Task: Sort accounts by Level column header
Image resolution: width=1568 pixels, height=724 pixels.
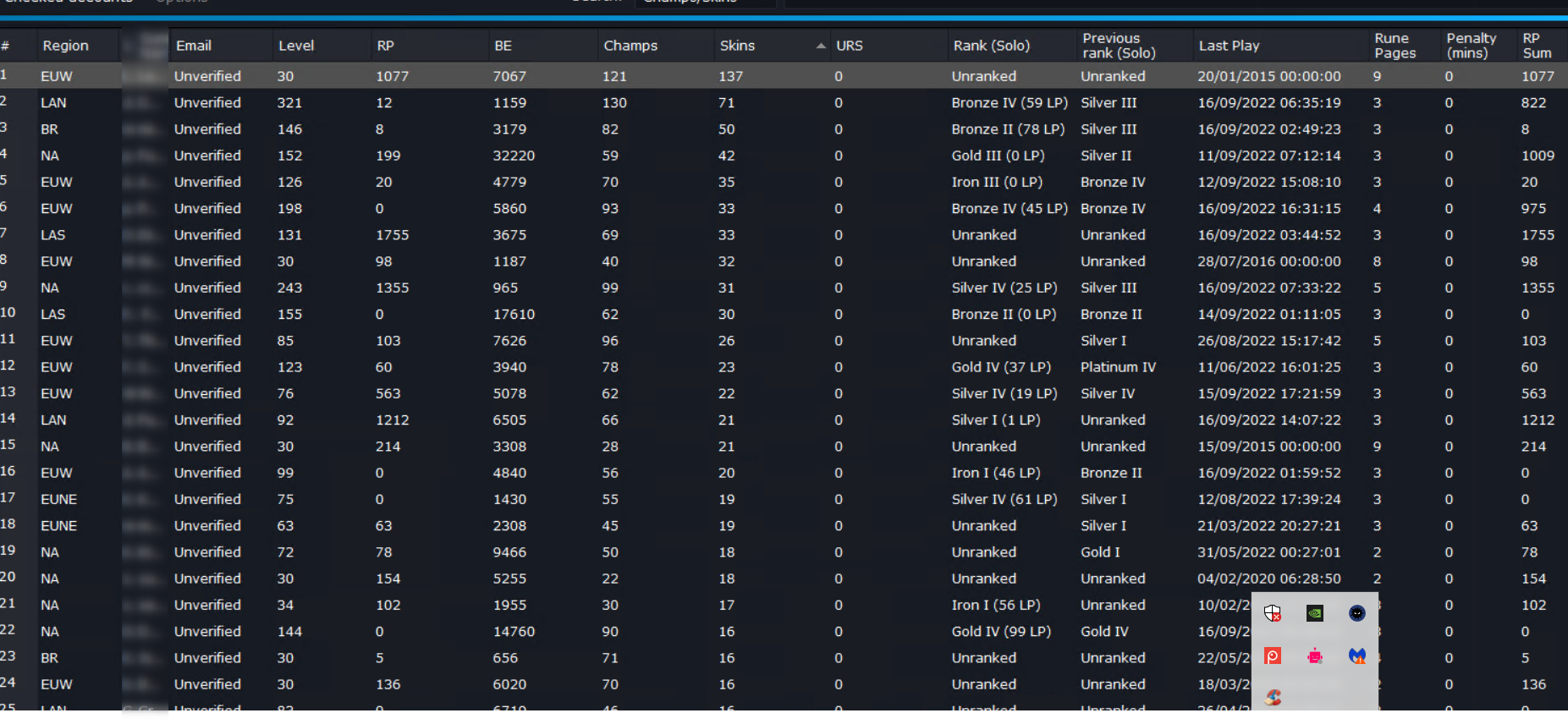Action: (296, 46)
